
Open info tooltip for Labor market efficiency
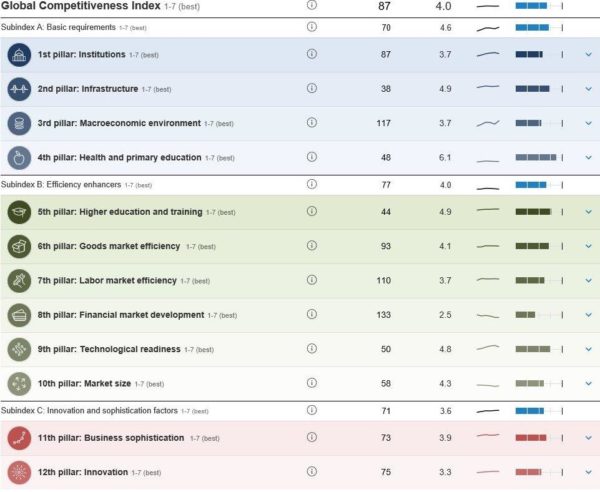click(x=312, y=280)
